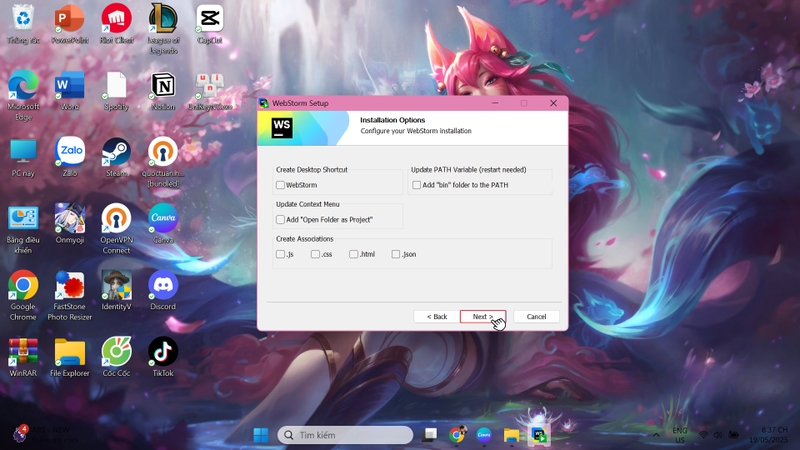This screenshot has height=450, width=800.
Task: Select the IdentityV desktop icon
Action: tap(116, 290)
